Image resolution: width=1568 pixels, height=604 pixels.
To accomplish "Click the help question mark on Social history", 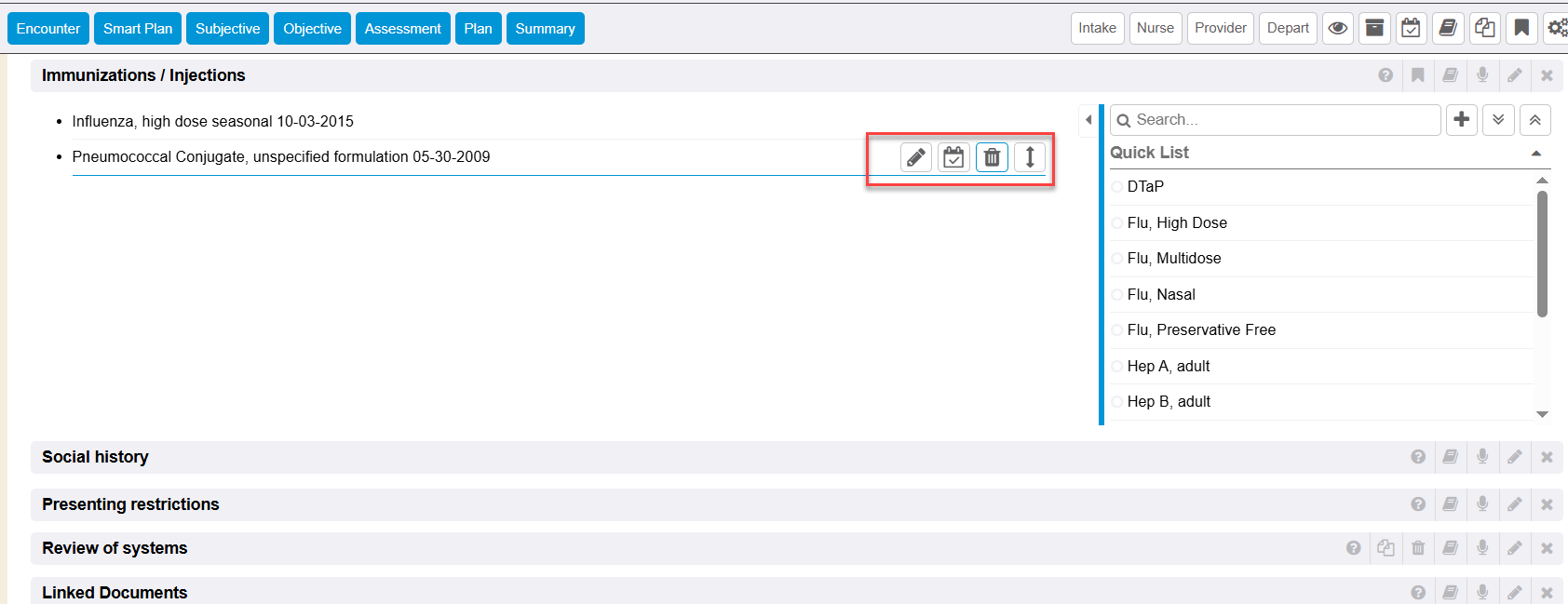I will [1417, 457].
